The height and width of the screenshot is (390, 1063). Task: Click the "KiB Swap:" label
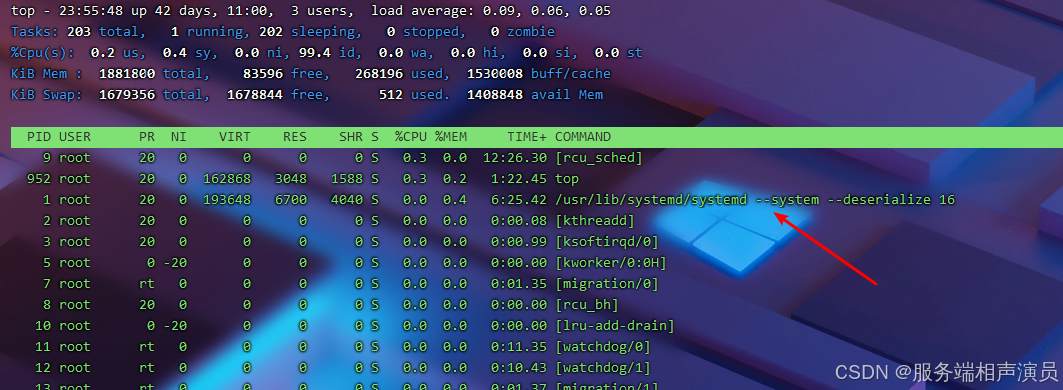pyautogui.click(x=47, y=95)
